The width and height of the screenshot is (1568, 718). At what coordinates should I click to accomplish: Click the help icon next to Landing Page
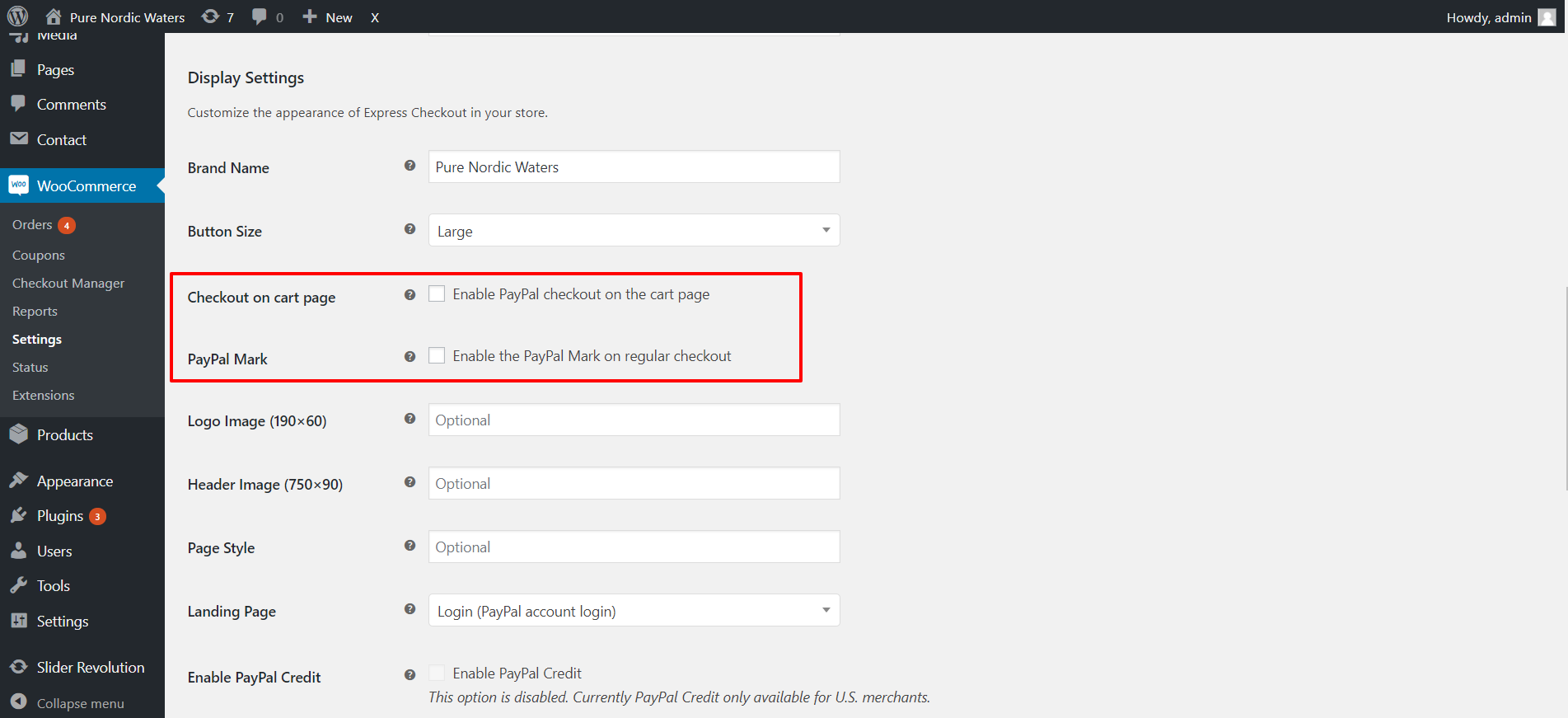click(x=410, y=609)
